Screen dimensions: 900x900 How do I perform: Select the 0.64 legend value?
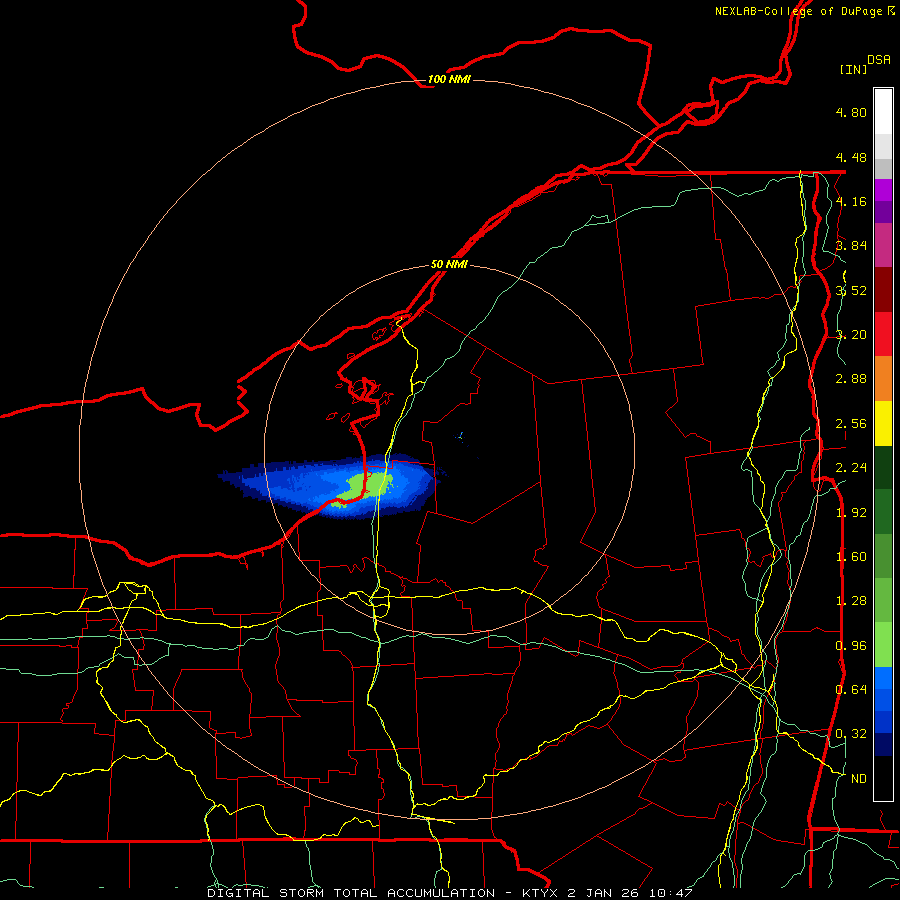pyautogui.click(x=851, y=689)
